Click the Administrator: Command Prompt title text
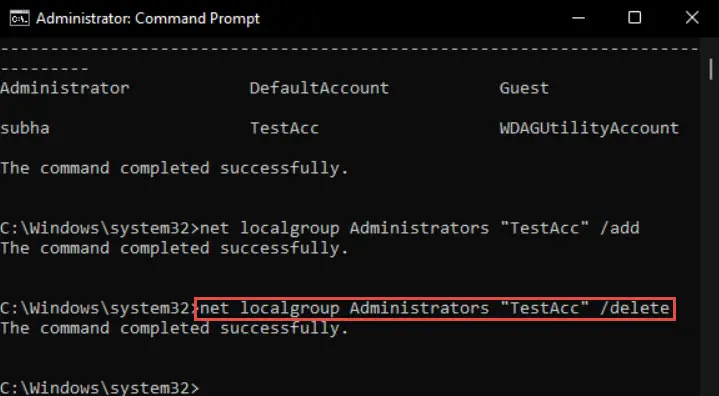Image resolution: width=719 pixels, height=396 pixels. click(x=148, y=18)
